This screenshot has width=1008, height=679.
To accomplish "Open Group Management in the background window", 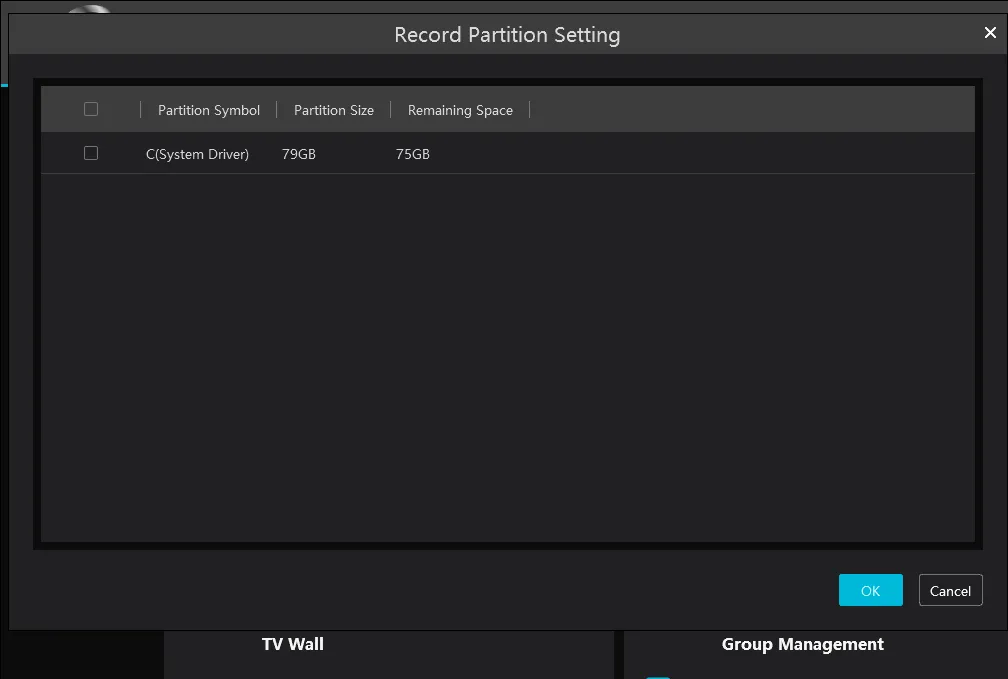I will 802,644.
